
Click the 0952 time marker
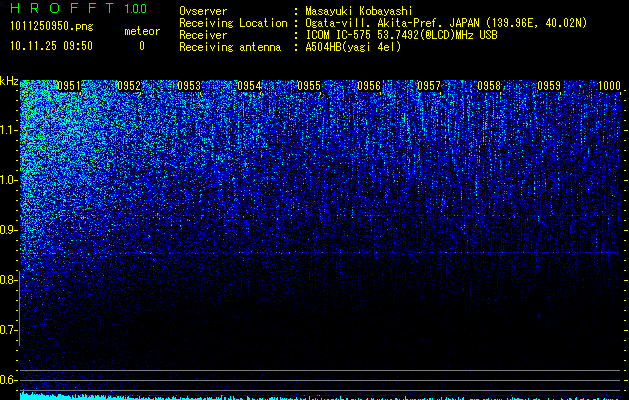pyautogui.click(x=129, y=86)
